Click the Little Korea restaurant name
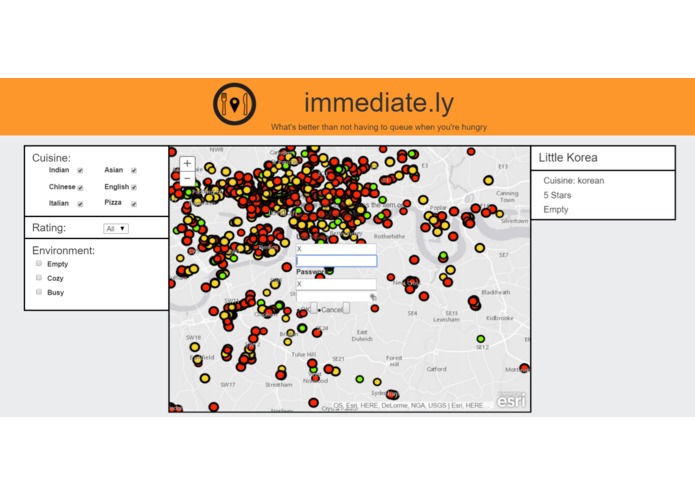This screenshot has height=494, width=695. [x=568, y=158]
